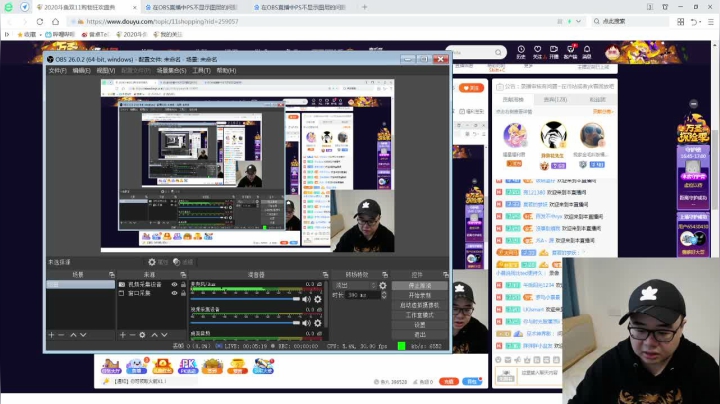Mute the first mixer audio channel
Viewport: 720px width, 404px height.
[x=306, y=299]
